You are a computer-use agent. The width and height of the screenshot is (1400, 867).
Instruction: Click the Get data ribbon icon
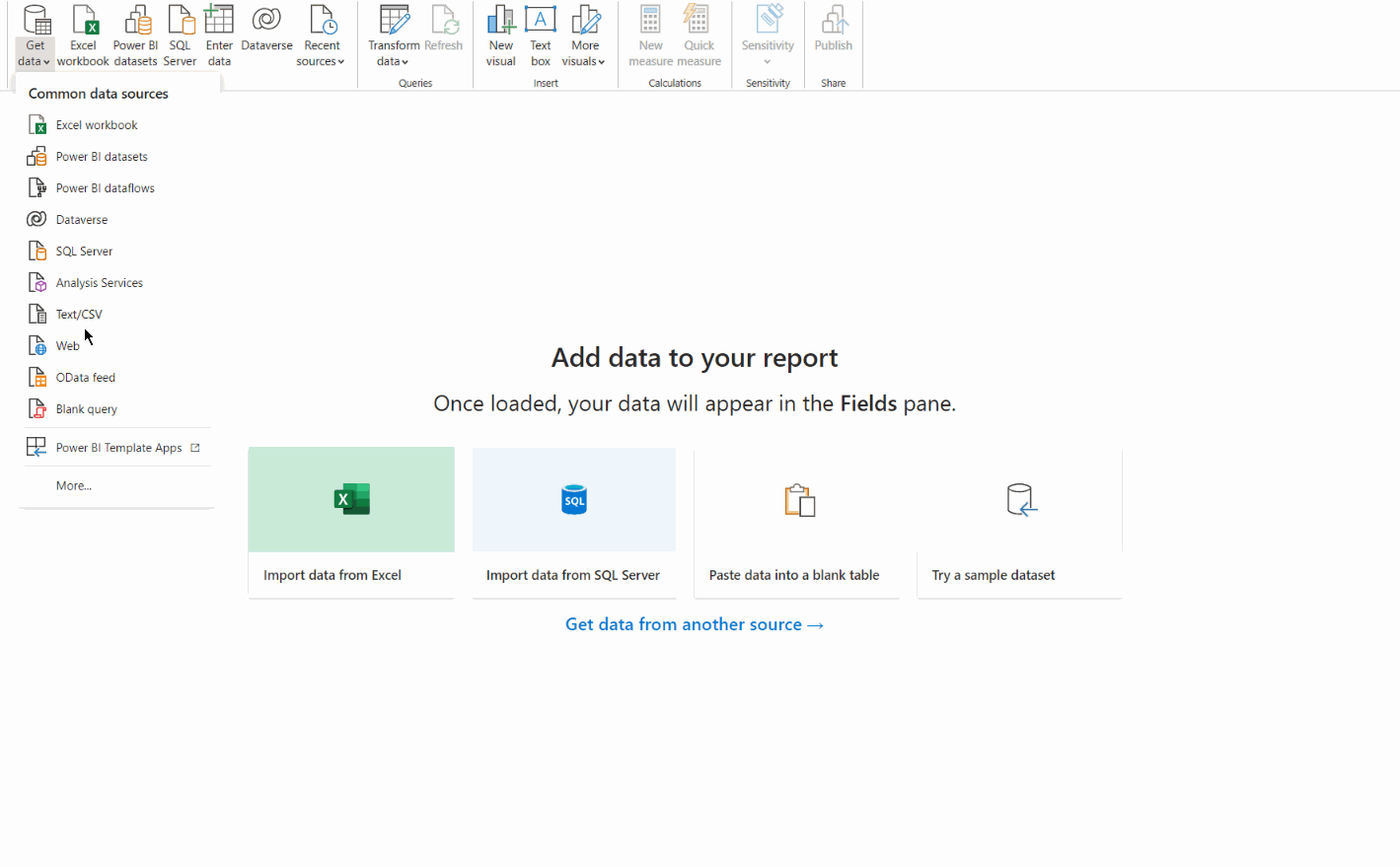[37, 20]
